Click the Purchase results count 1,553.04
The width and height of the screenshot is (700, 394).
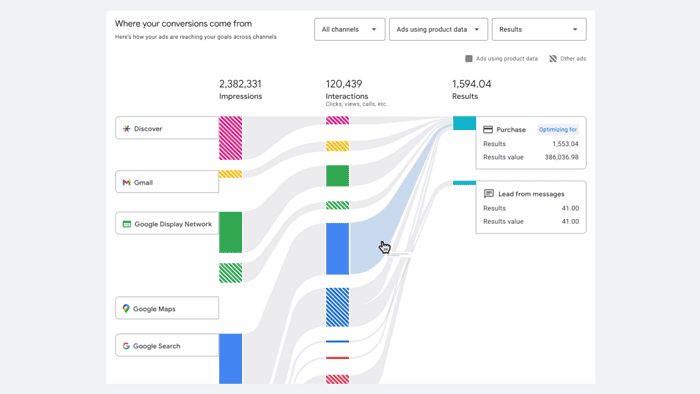pyautogui.click(x=565, y=144)
